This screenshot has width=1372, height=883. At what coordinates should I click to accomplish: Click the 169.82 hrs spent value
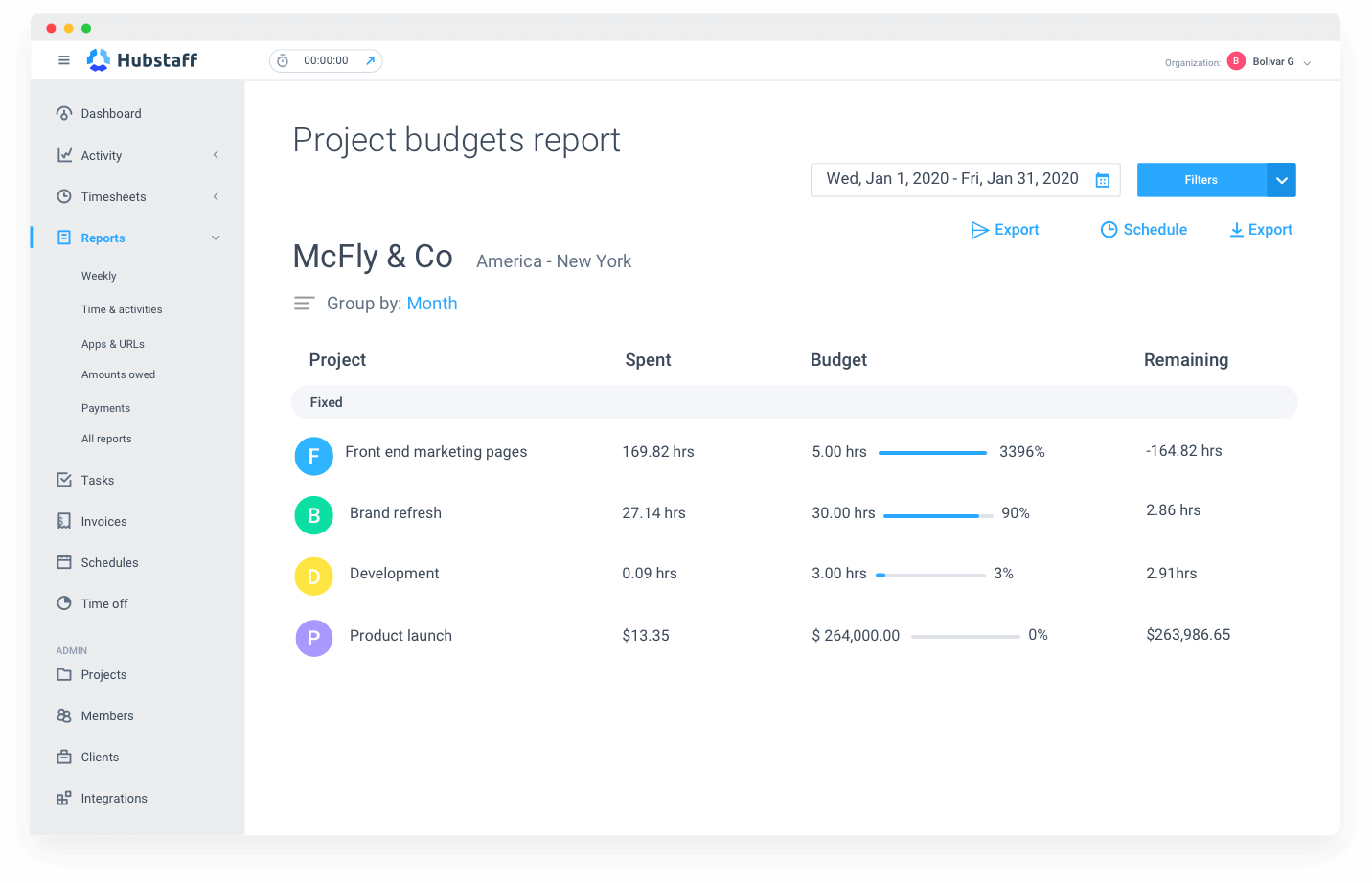click(658, 452)
